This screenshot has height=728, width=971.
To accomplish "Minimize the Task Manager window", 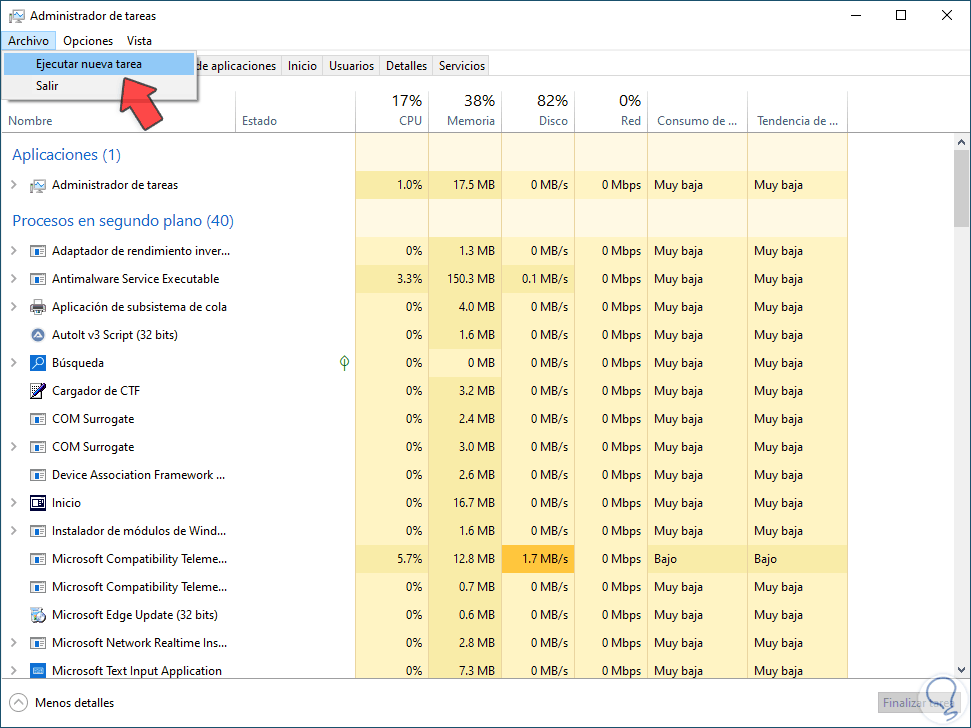I will 856,15.
